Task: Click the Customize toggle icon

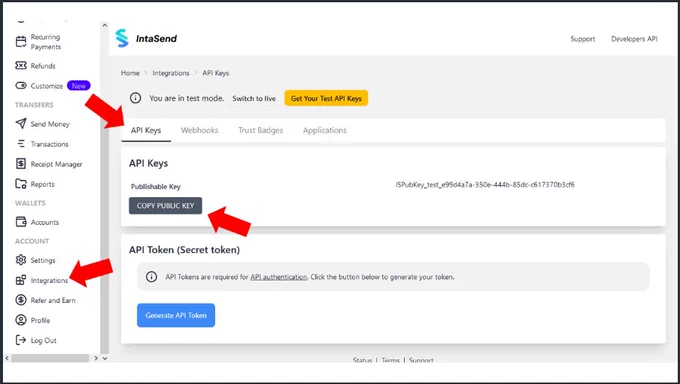Action: click(21, 85)
